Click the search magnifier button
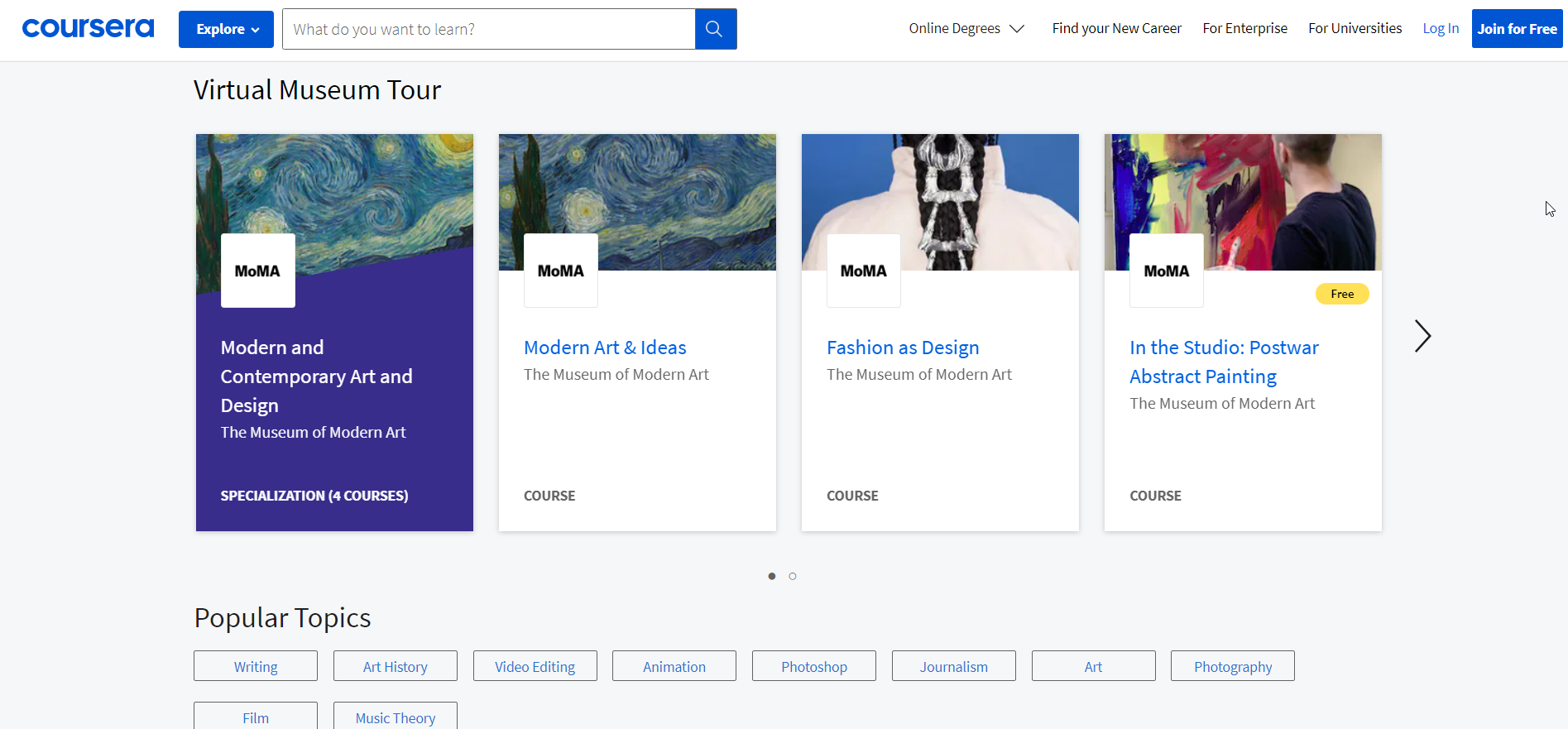The width and height of the screenshot is (1568, 729). 716,29
